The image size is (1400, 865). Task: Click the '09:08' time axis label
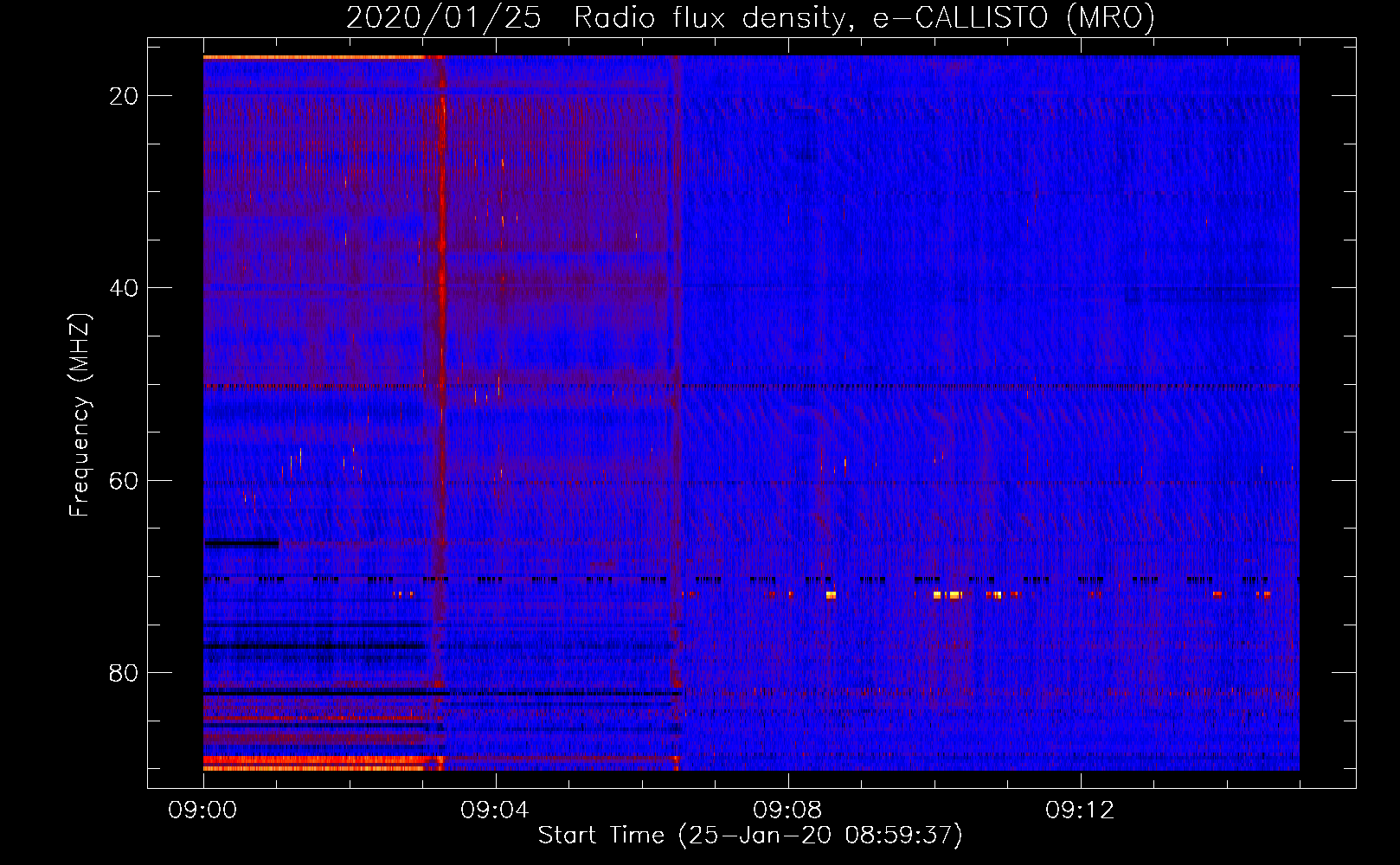787,811
